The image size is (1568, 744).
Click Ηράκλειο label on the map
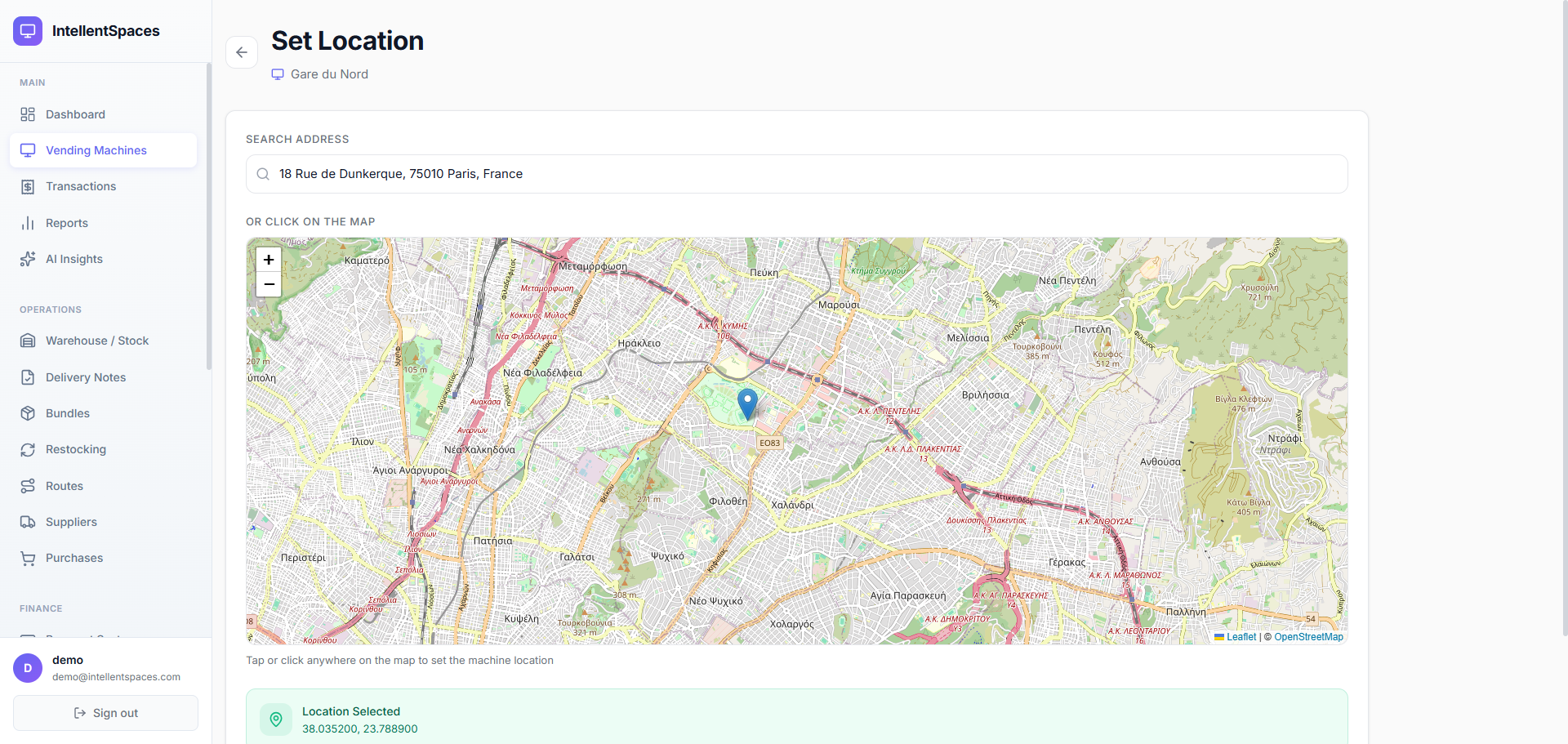[x=639, y=343]
